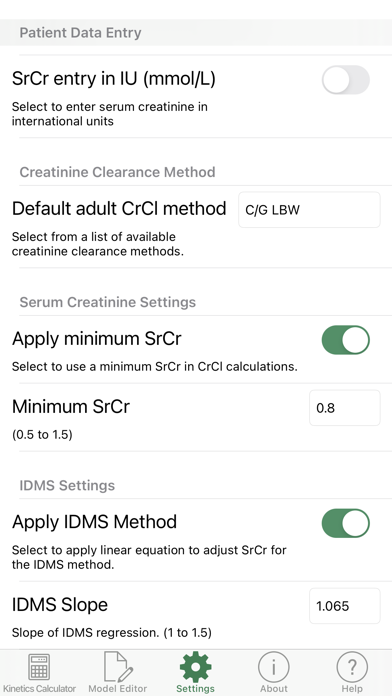Turn off Apply IDMS Method switch

(346, 523)
